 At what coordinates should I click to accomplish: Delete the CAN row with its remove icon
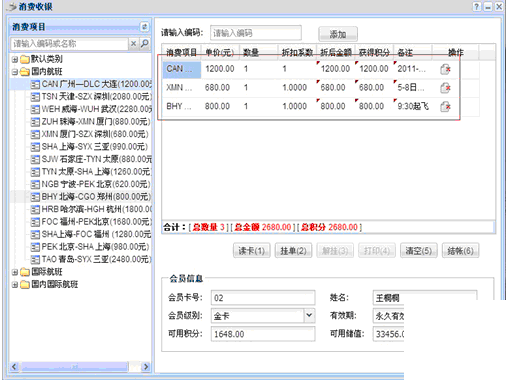[445, 69]
